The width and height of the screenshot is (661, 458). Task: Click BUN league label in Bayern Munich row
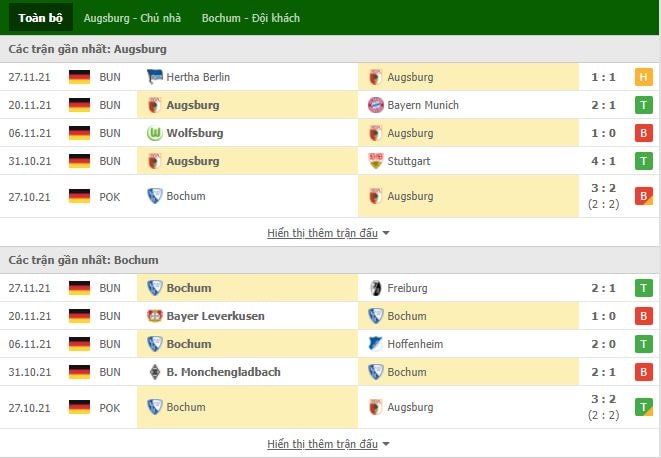tap(110, 105)
